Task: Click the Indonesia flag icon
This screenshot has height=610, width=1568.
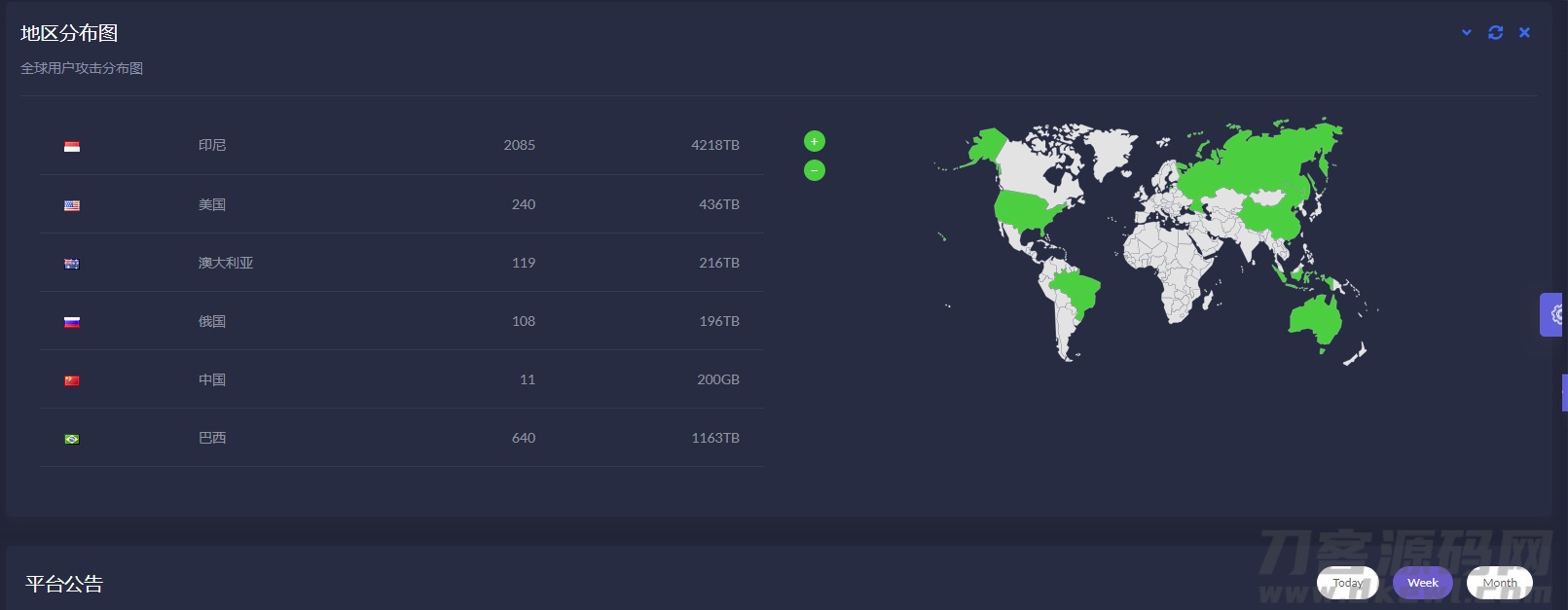Action: pos(72,147)
